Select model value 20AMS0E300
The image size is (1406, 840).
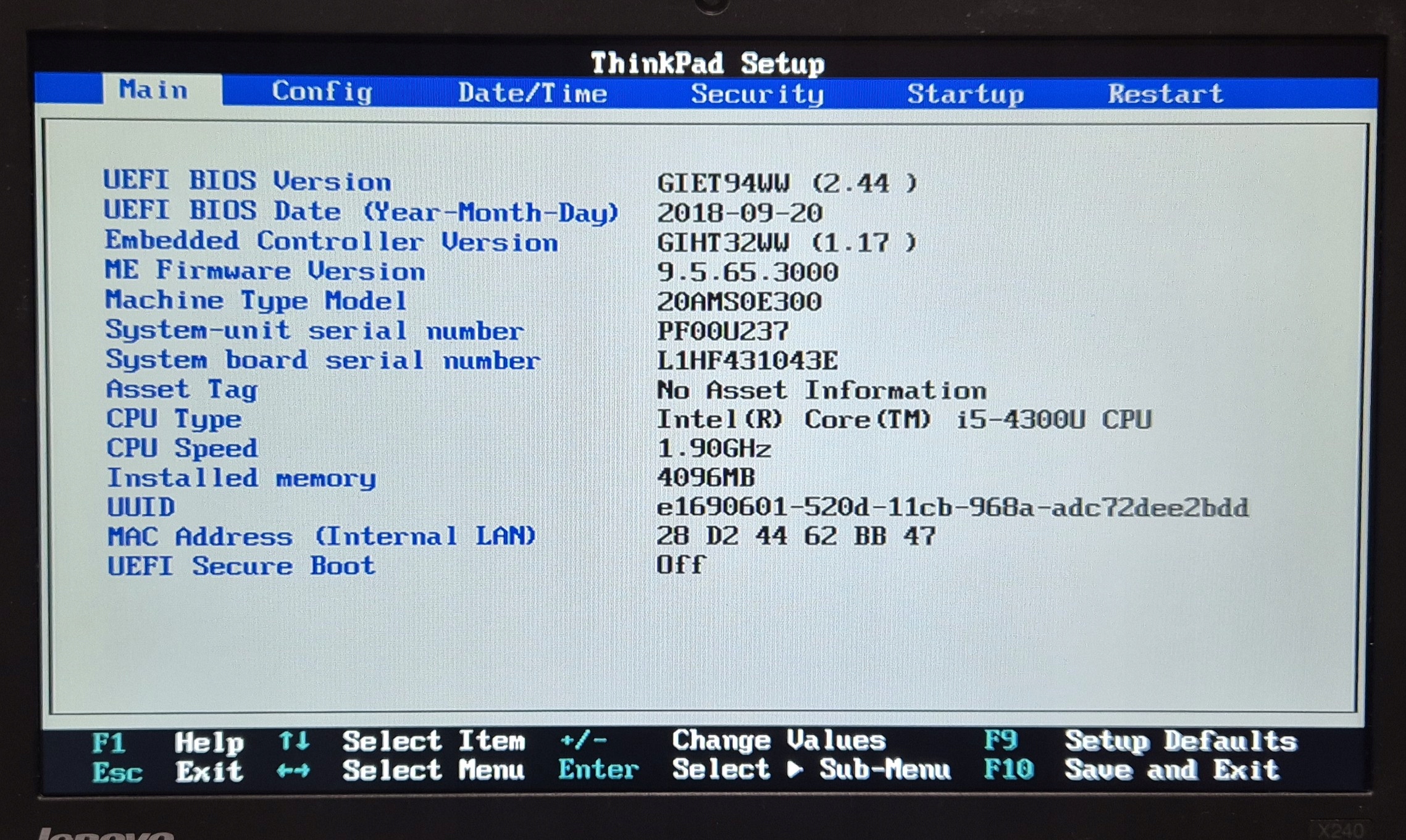pyautogui.click(x=739, y=302)
